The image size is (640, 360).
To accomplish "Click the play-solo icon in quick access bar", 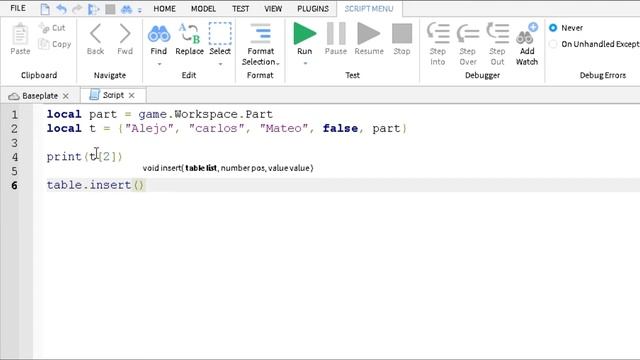I will [x=93, y=9].
